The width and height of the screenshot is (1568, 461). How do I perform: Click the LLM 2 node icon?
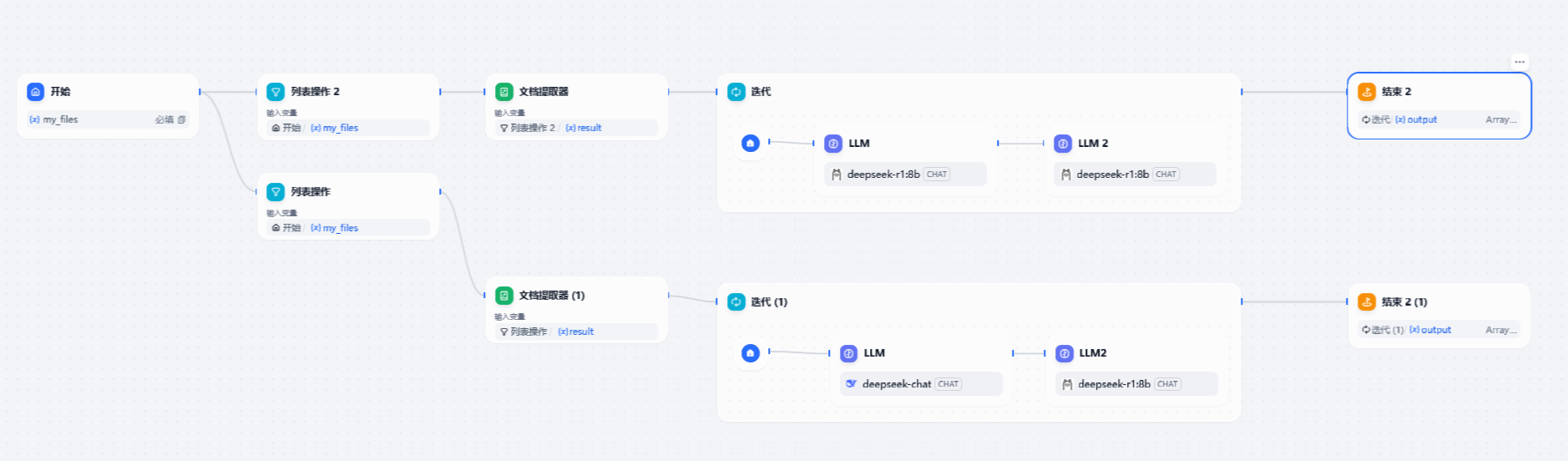tap(1063, 144)
